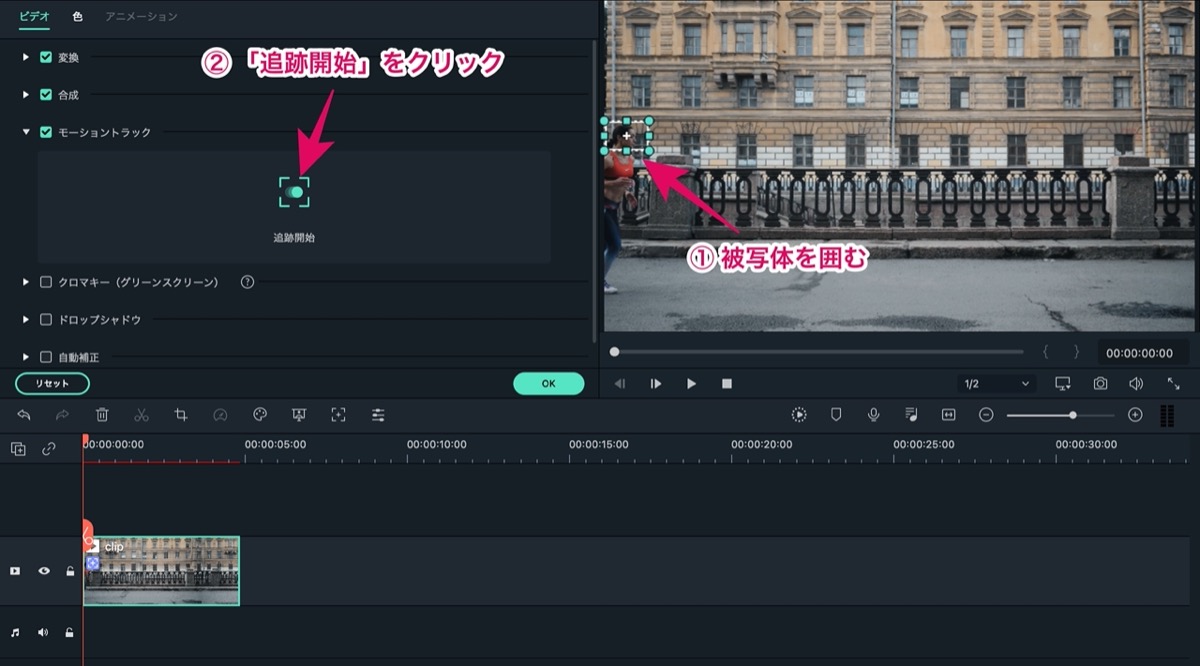The height and width of the screenshot is (666, 1200).
Task: Add a marker with the shield icon
Action: [836, 415]
